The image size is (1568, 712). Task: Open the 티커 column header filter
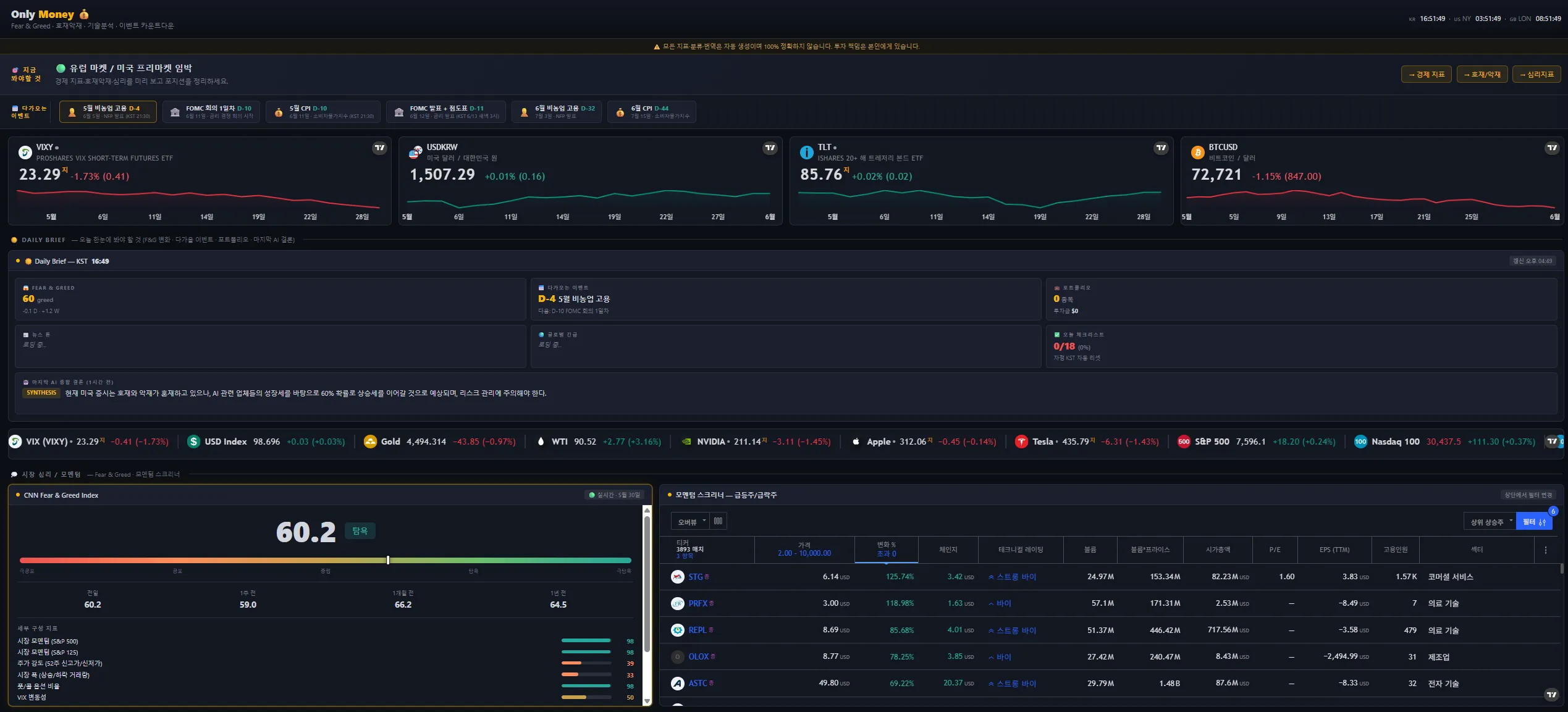coord(707,549)
